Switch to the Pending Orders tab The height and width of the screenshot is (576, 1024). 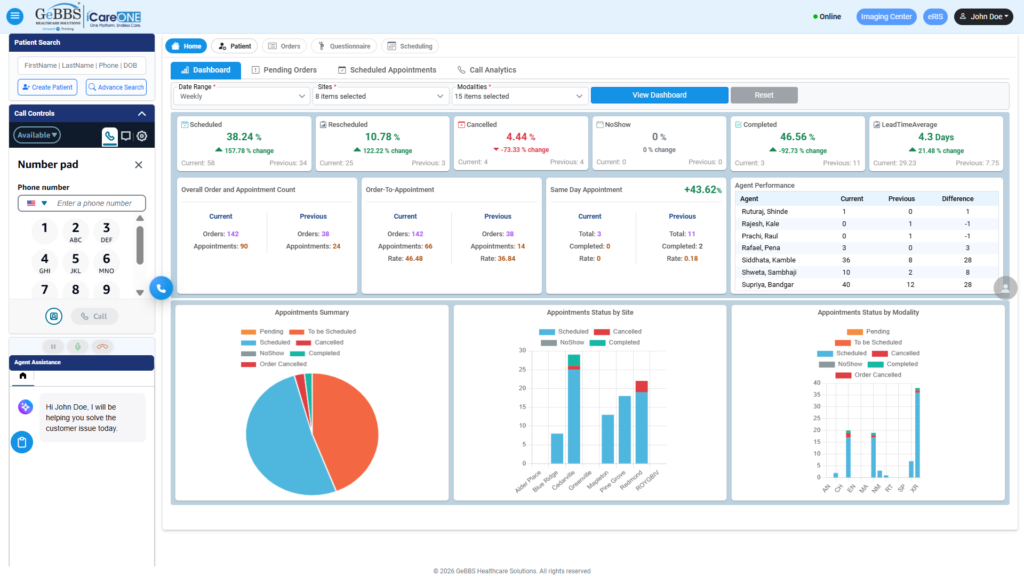[x=284, y=70]
